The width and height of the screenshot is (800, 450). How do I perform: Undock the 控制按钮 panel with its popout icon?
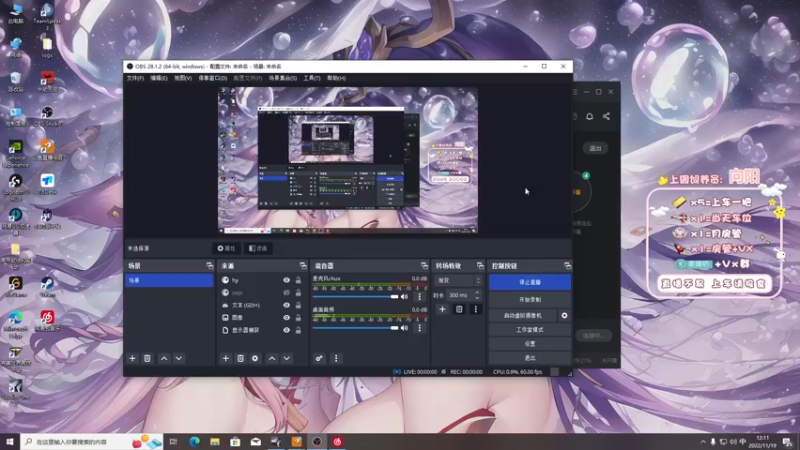(567, 266)
